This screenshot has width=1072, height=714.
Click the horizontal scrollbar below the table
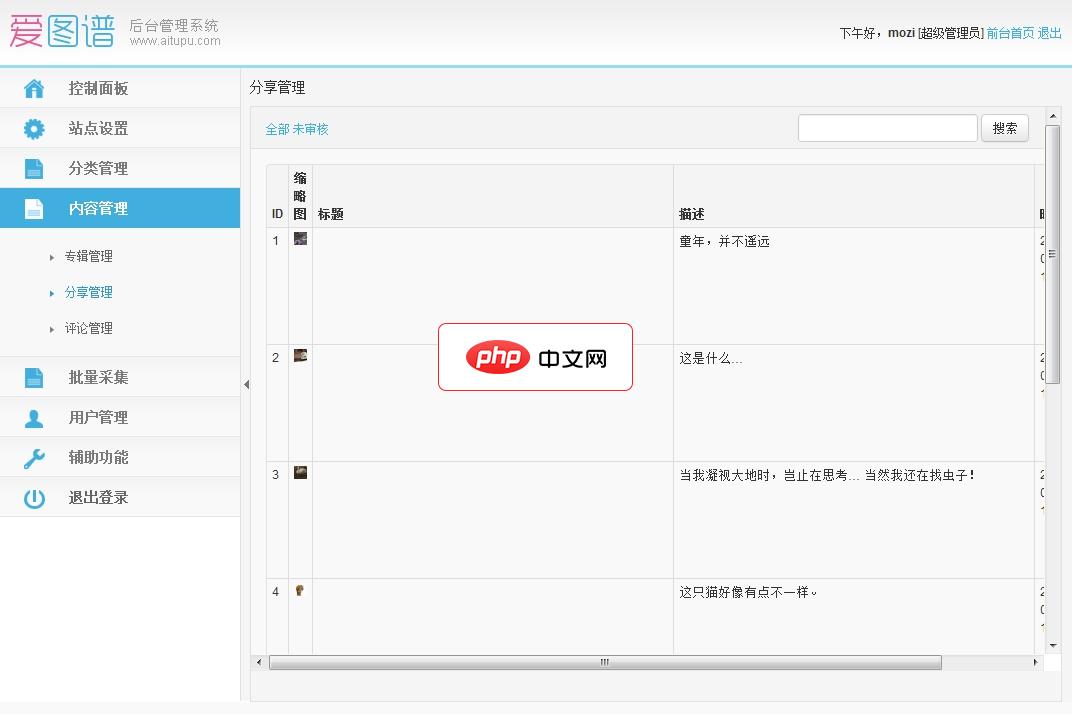tap(603, 662)
